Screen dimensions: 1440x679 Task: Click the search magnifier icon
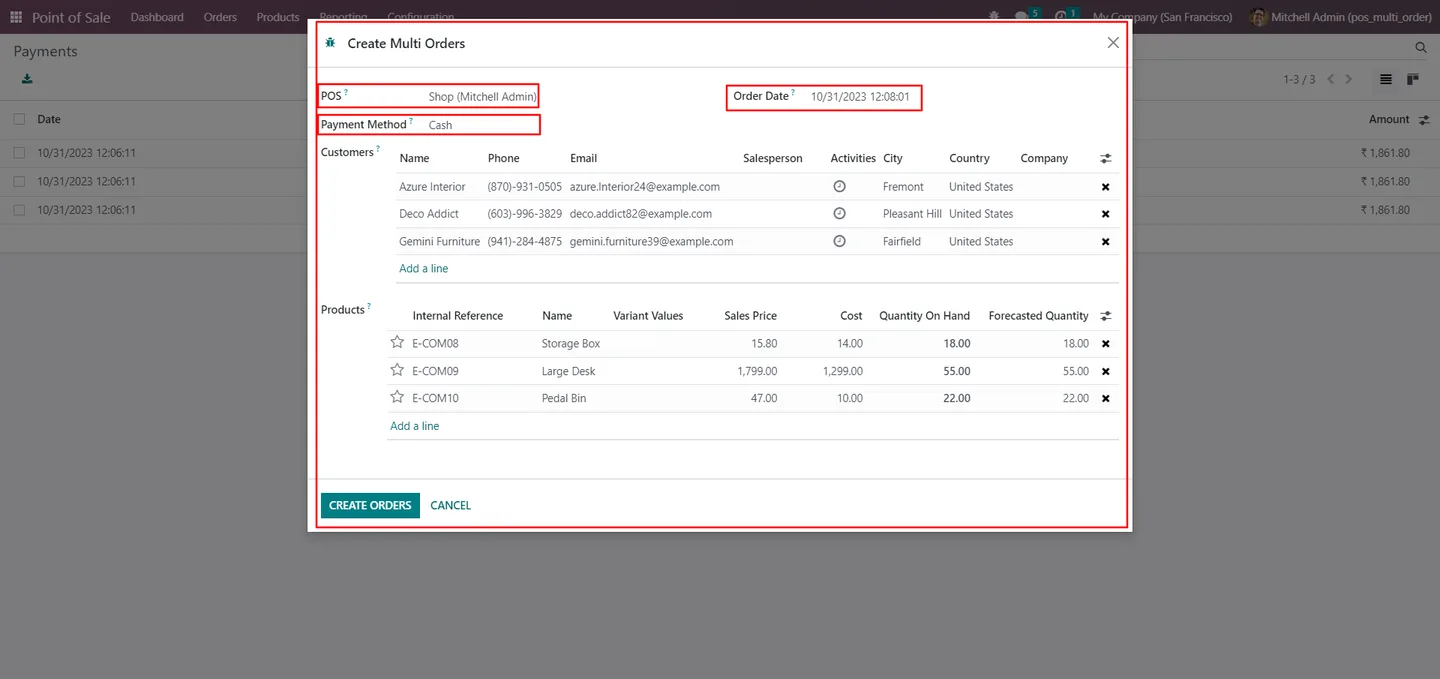[1421, 47]
